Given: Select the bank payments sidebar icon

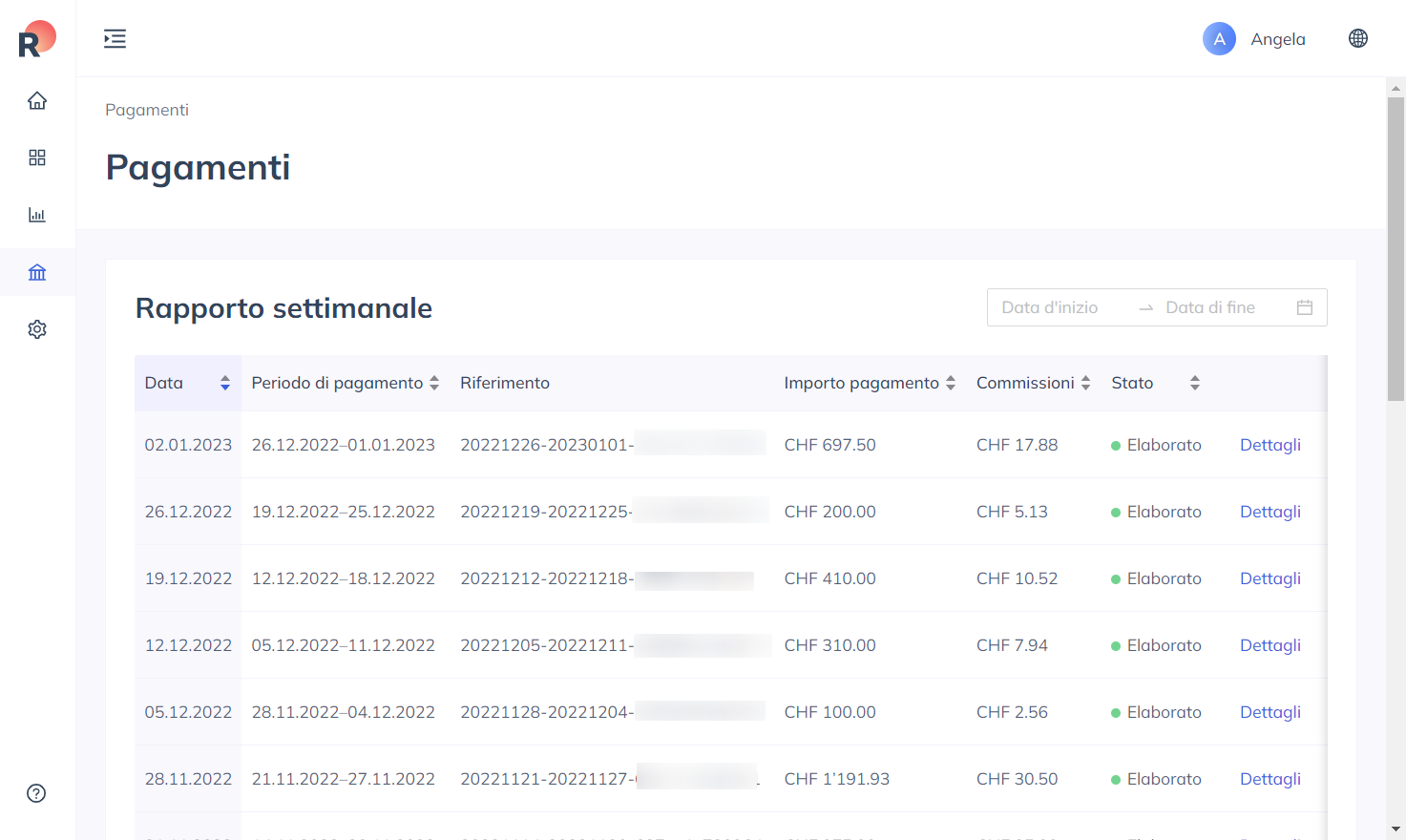Looking at the screenshot, I should pyautogui.click(x=37, y=272).
